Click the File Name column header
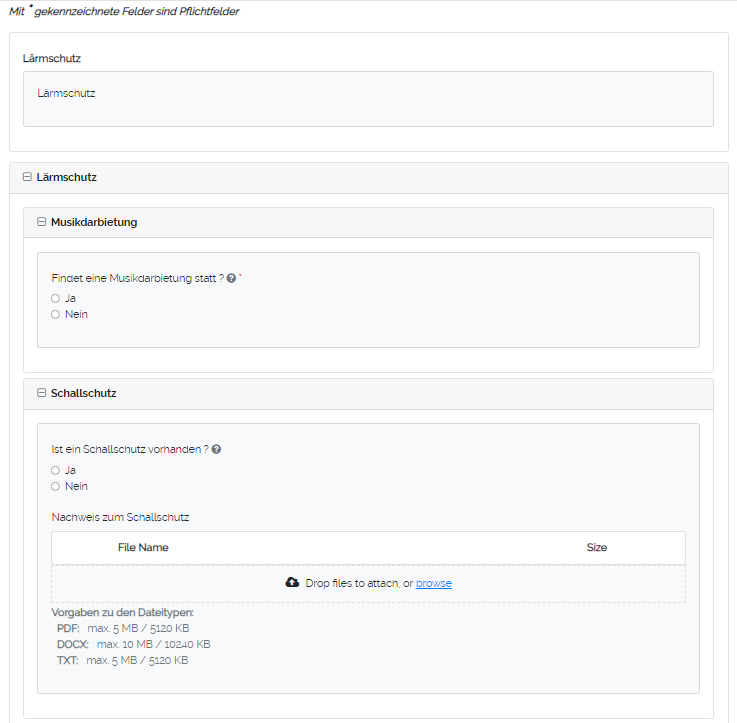Screen dimensions: 737x723 point(143,548)
